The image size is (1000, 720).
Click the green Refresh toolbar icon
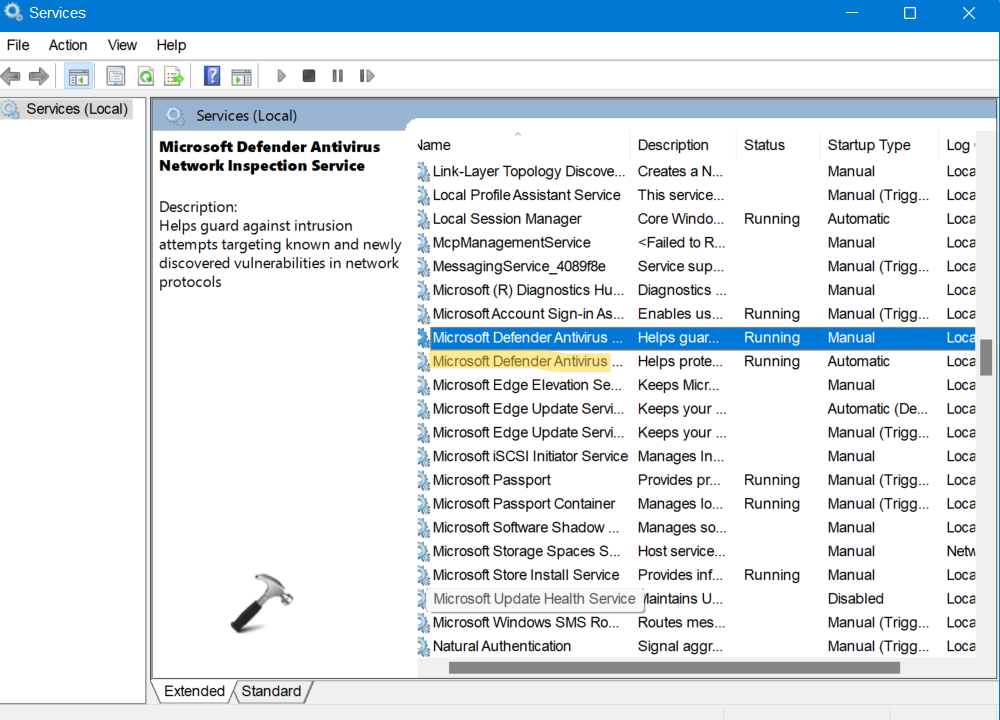coord(146,76)
